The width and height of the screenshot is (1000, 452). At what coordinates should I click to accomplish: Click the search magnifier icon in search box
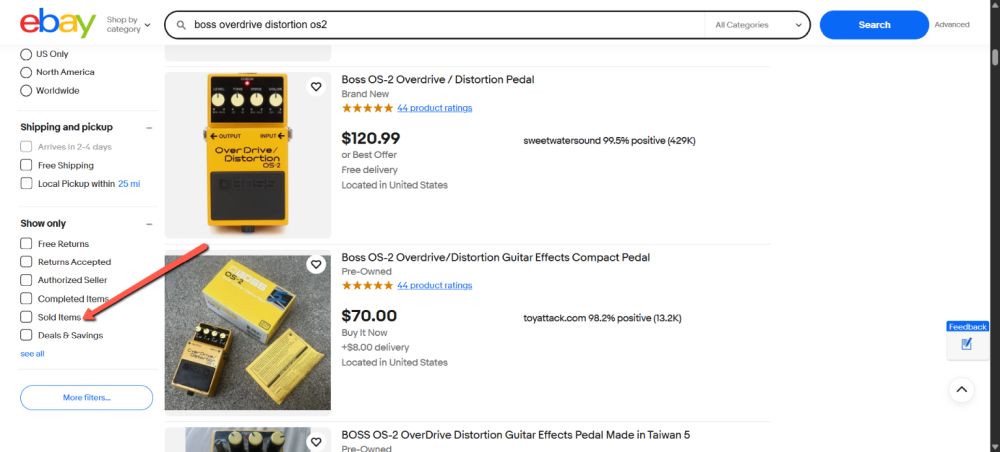point(181,25)
